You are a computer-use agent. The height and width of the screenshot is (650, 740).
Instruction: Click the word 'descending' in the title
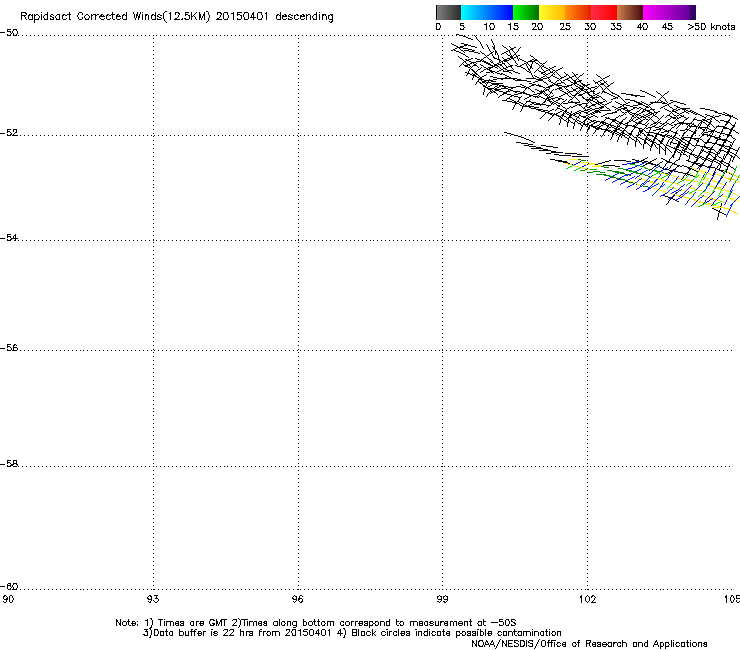(304, 17)
